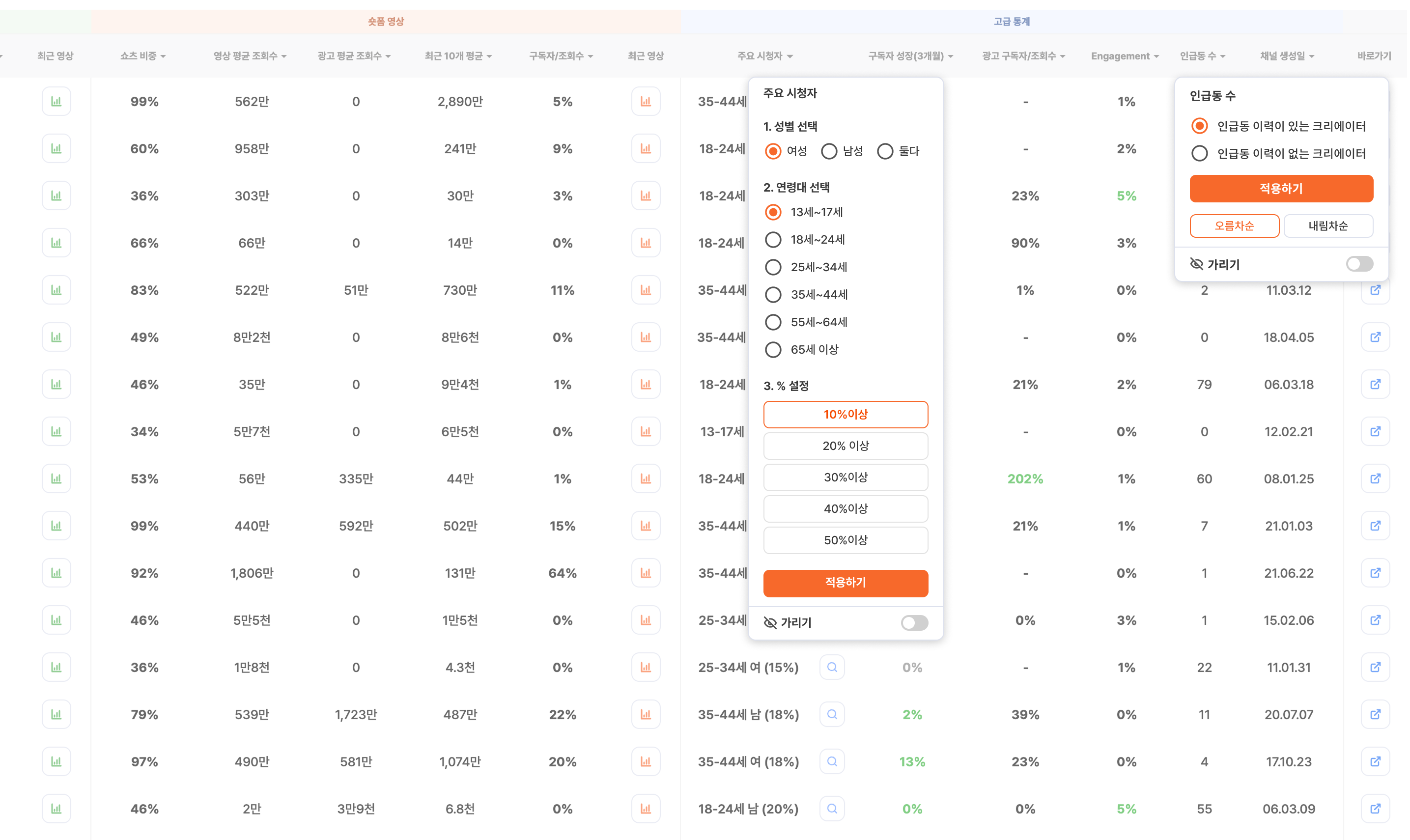The image size is (1410, 840).
Task: Select 25세~34세 age radio option
Action: pyautogui.click(x=773, y=267)
